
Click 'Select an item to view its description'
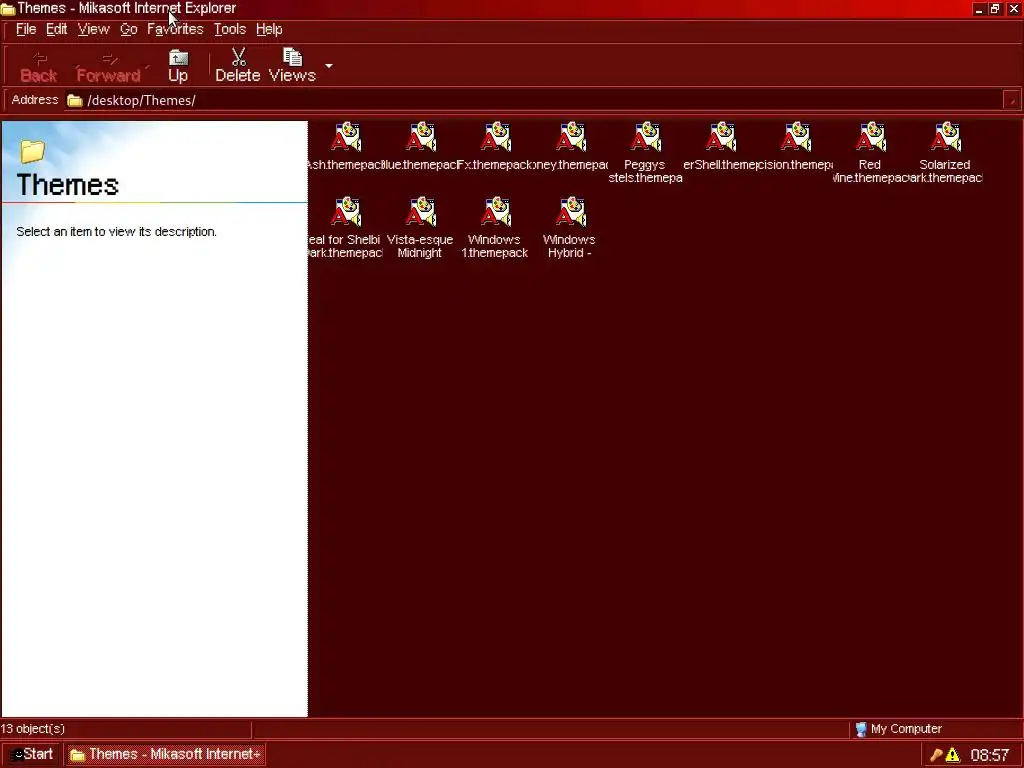[x=116, y=232]
